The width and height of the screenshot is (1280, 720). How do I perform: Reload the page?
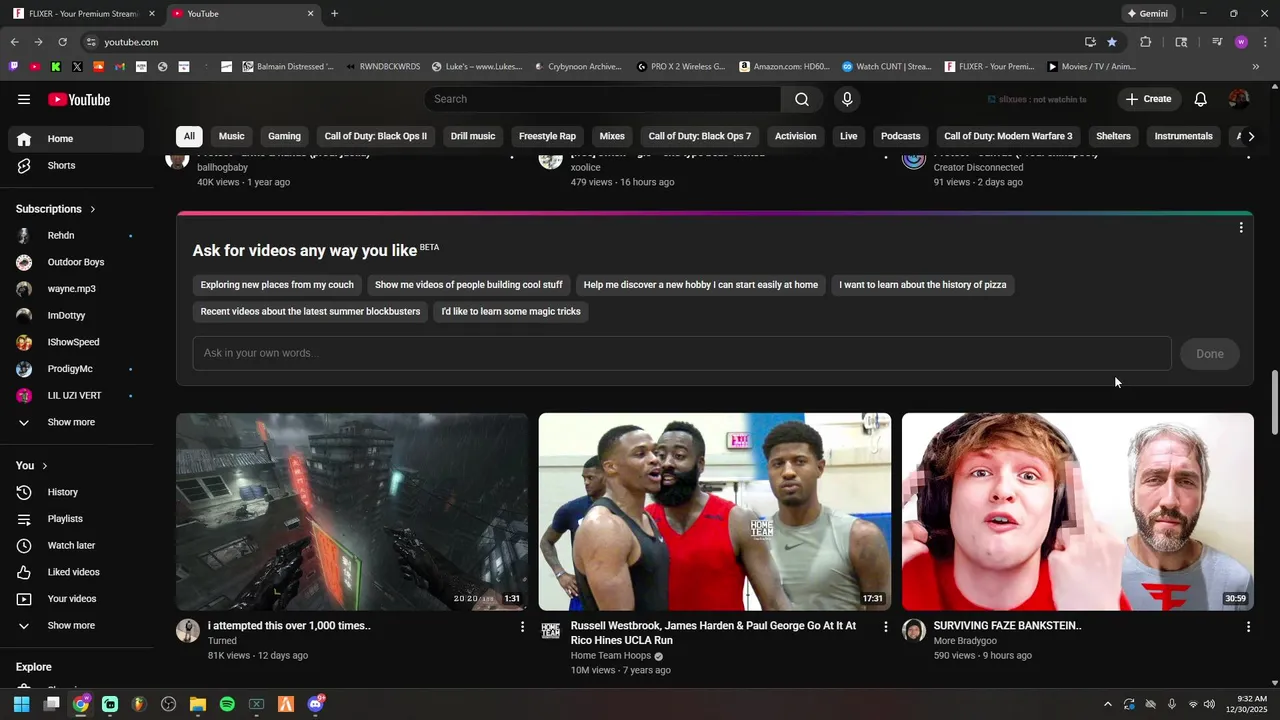pos(62,42)
